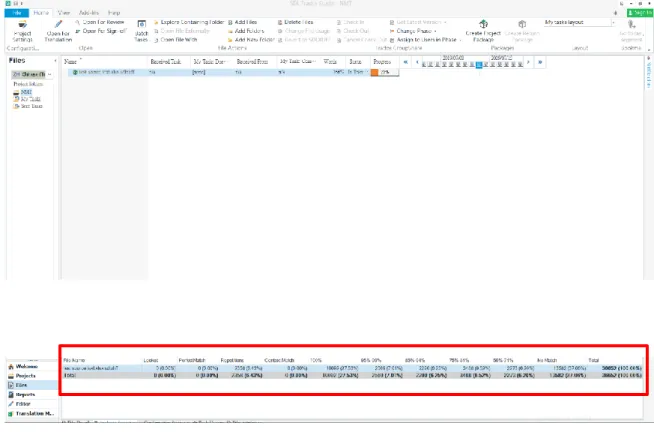Open Assign to Users in Phase dropdown
654x432 pixels.
point(426,40)
